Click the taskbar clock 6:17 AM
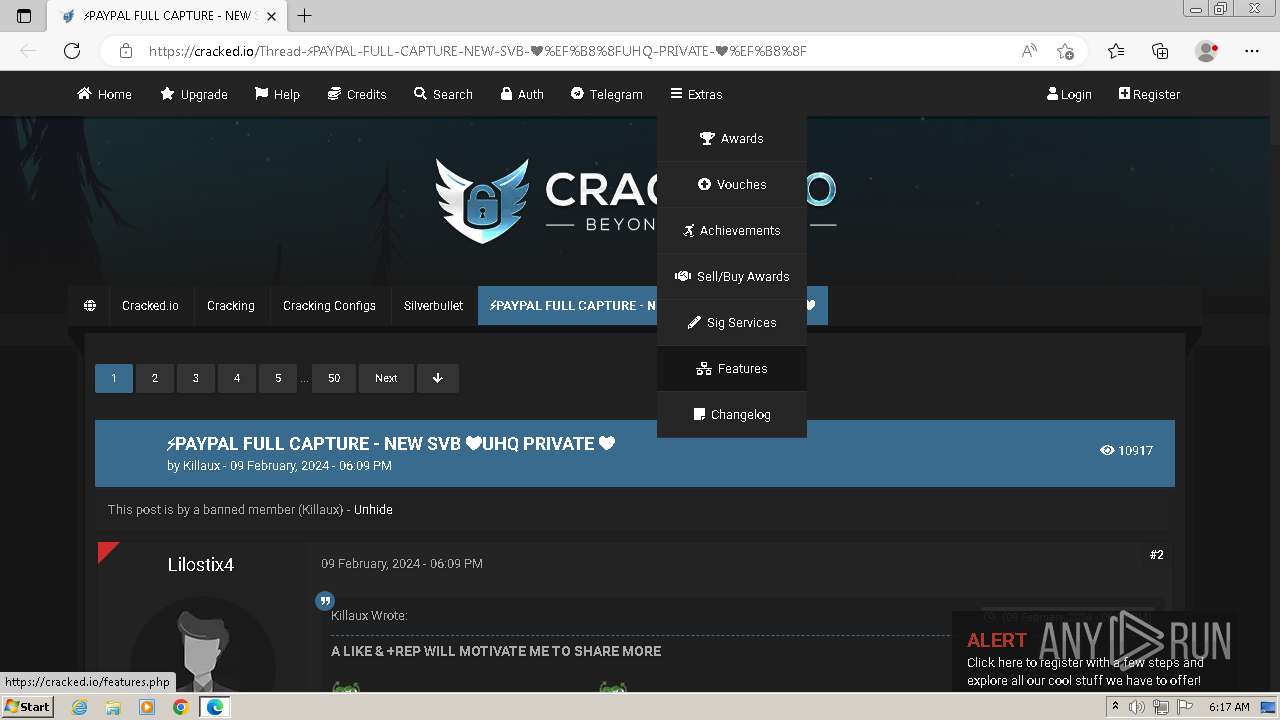 coord(1229,707)
